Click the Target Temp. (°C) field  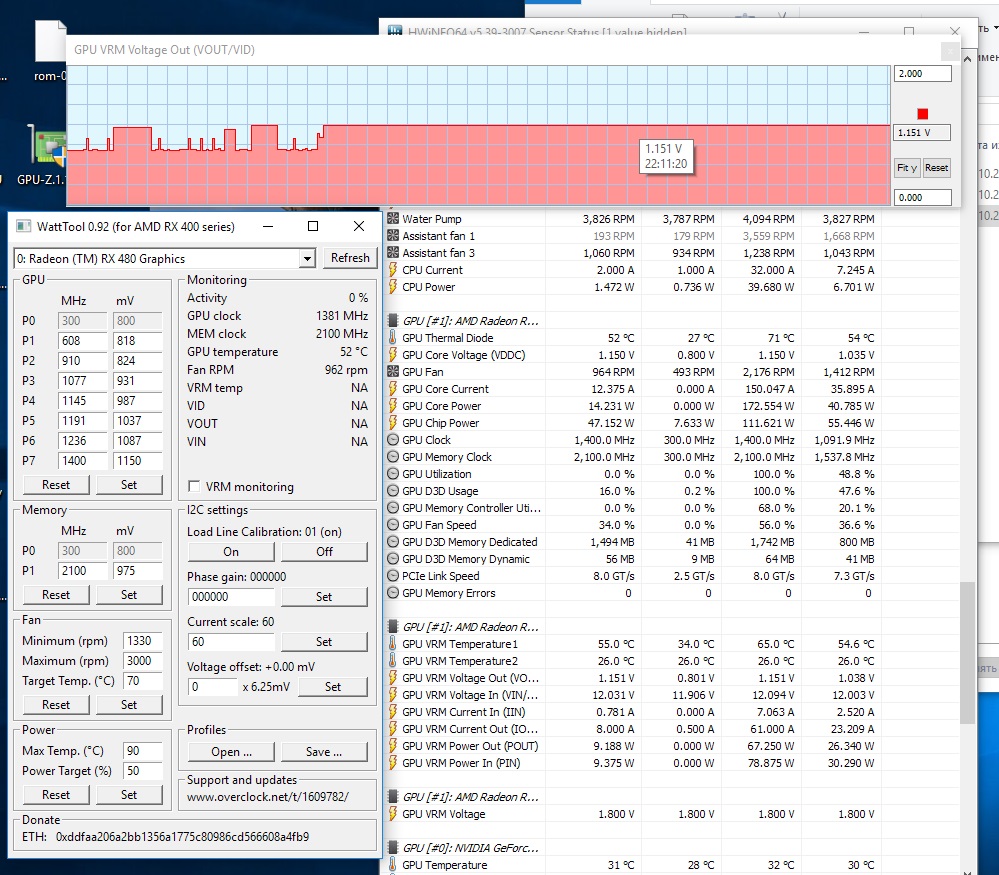click(143, 681)
